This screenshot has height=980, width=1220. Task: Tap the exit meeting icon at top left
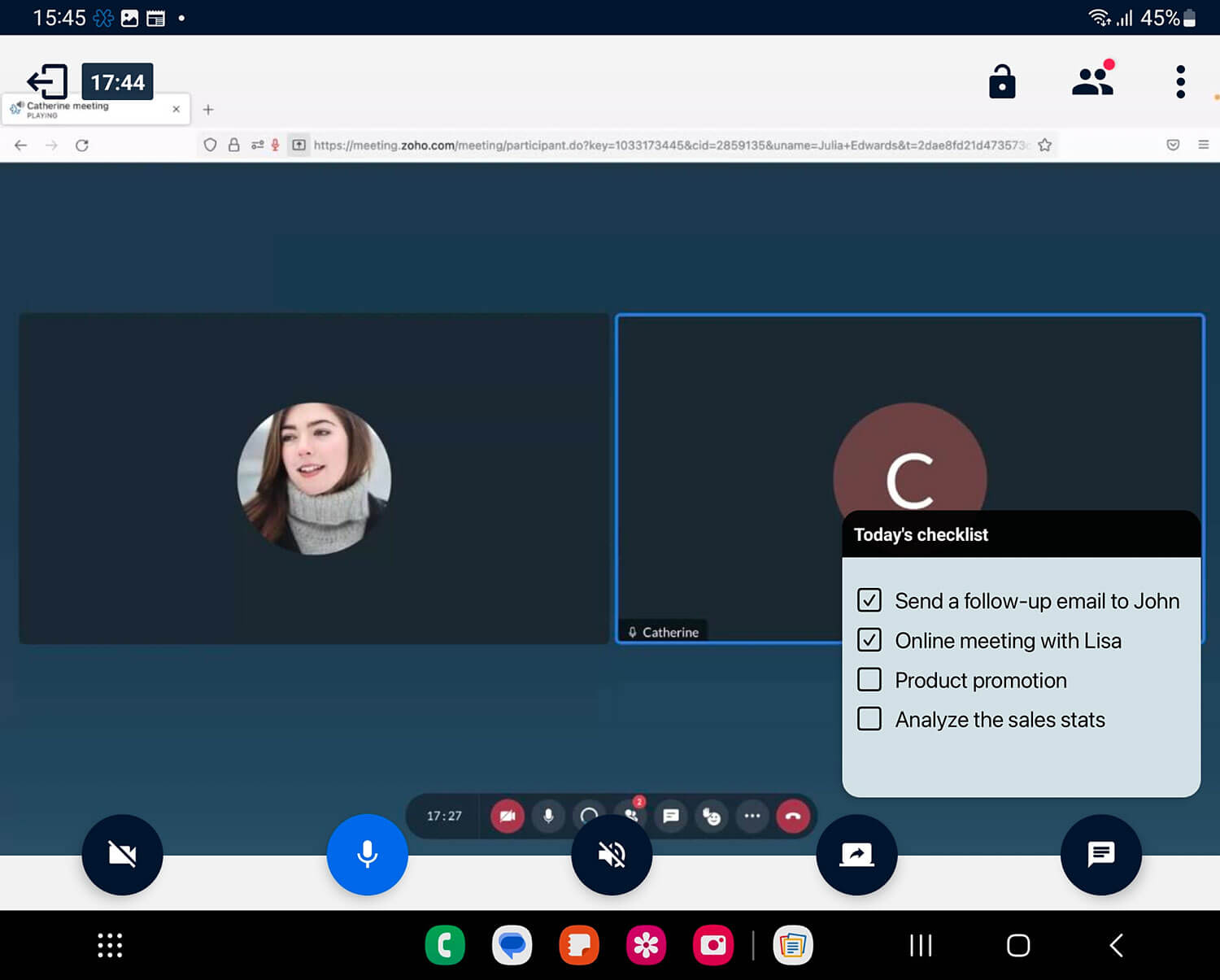click(x=47, y=82)
